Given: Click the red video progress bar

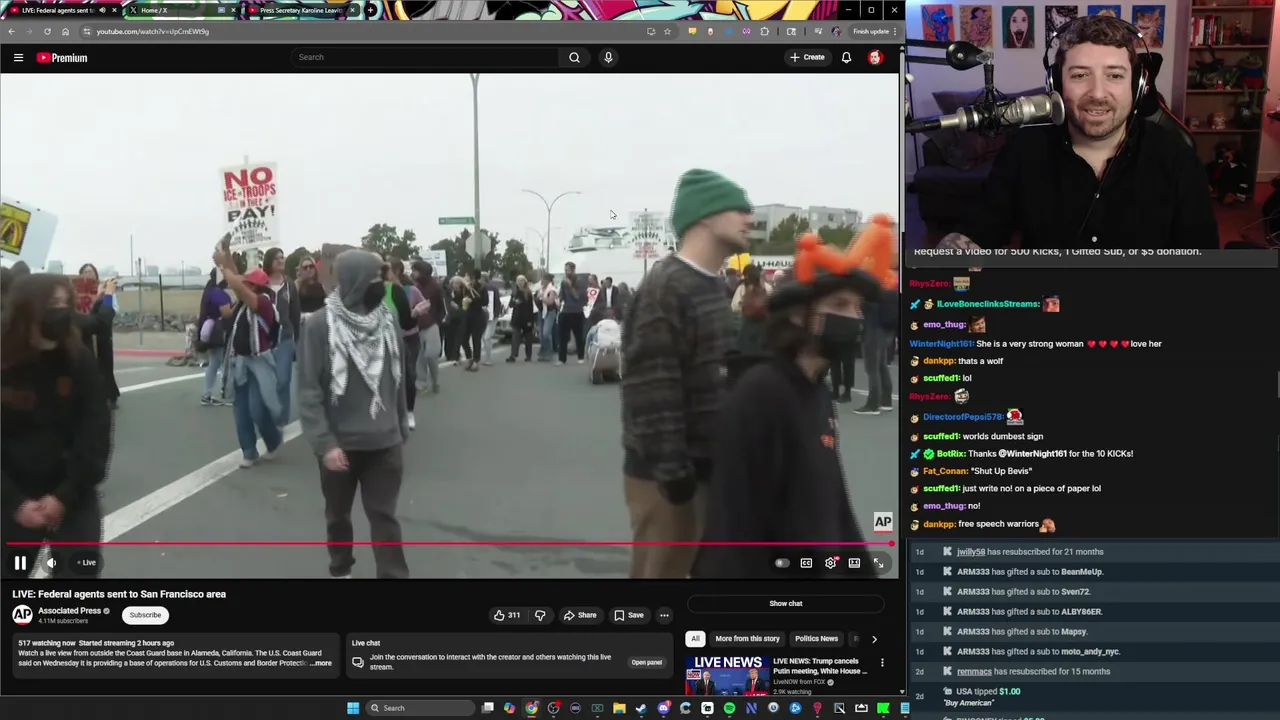Looking at the screenshot, I should (447, 544).
